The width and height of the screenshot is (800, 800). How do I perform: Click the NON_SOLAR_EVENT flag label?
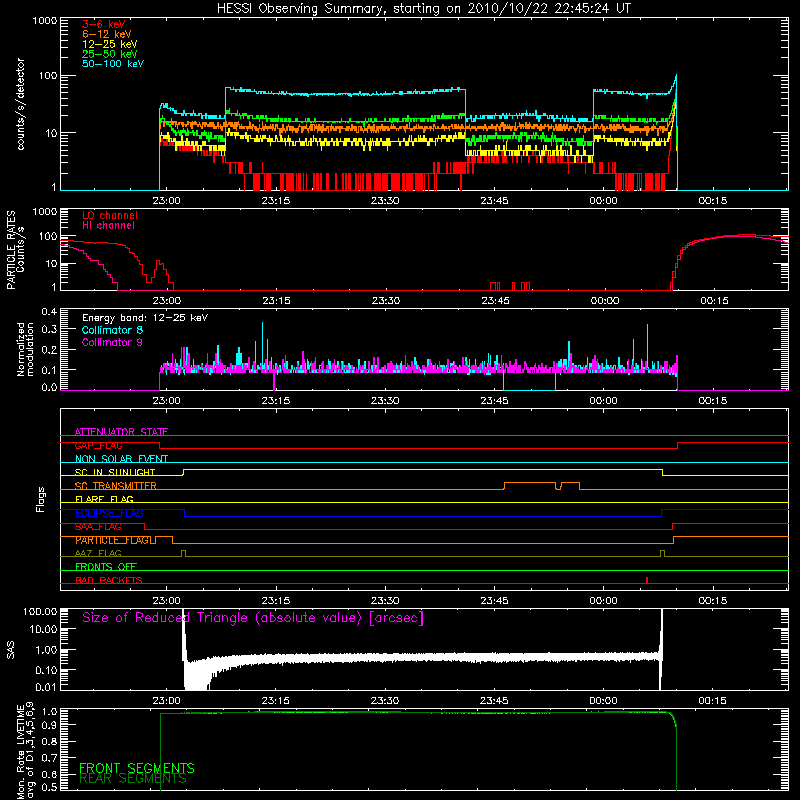[x=121, y=459]
